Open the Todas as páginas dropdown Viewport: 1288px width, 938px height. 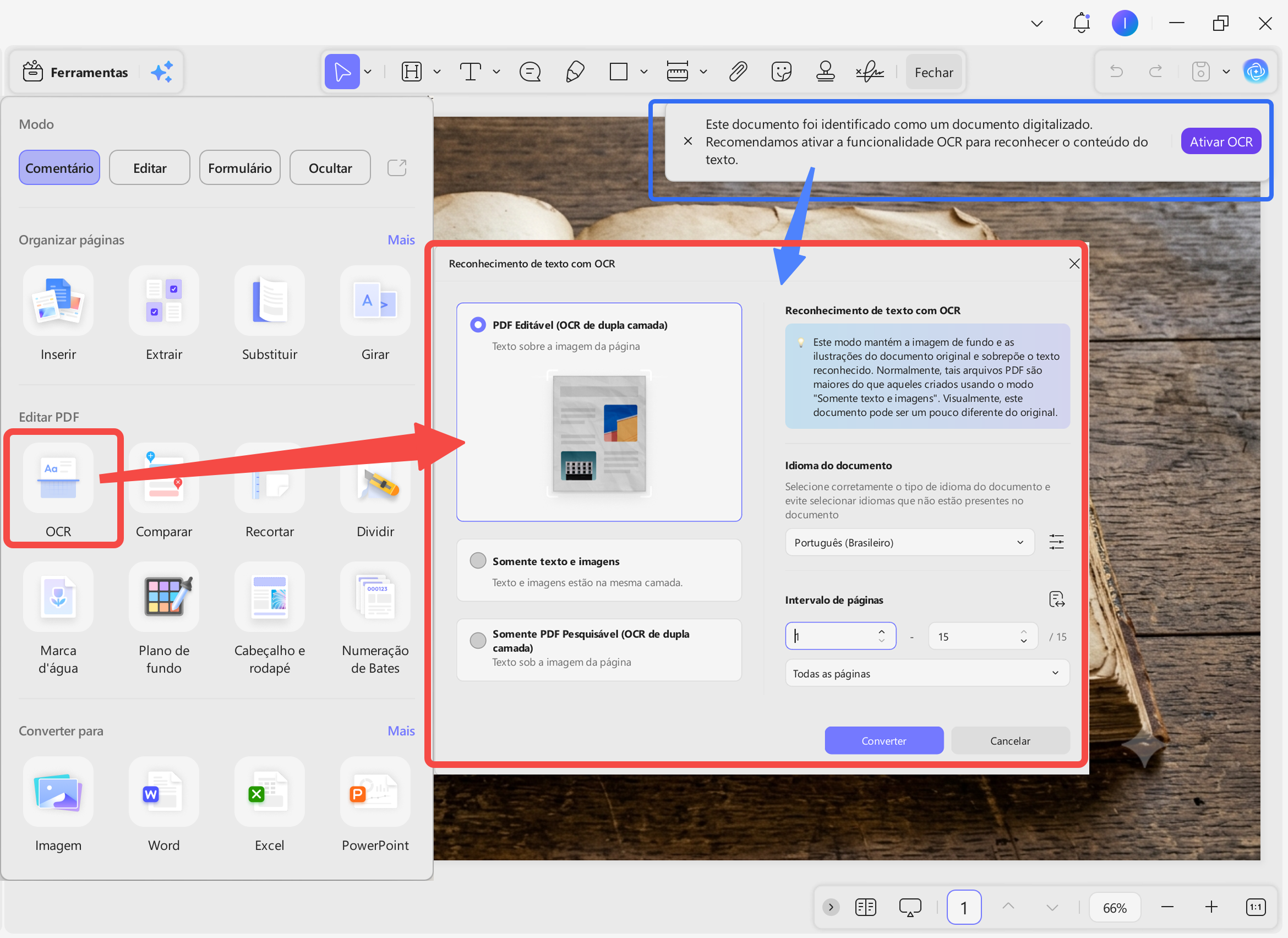(927, 673)
